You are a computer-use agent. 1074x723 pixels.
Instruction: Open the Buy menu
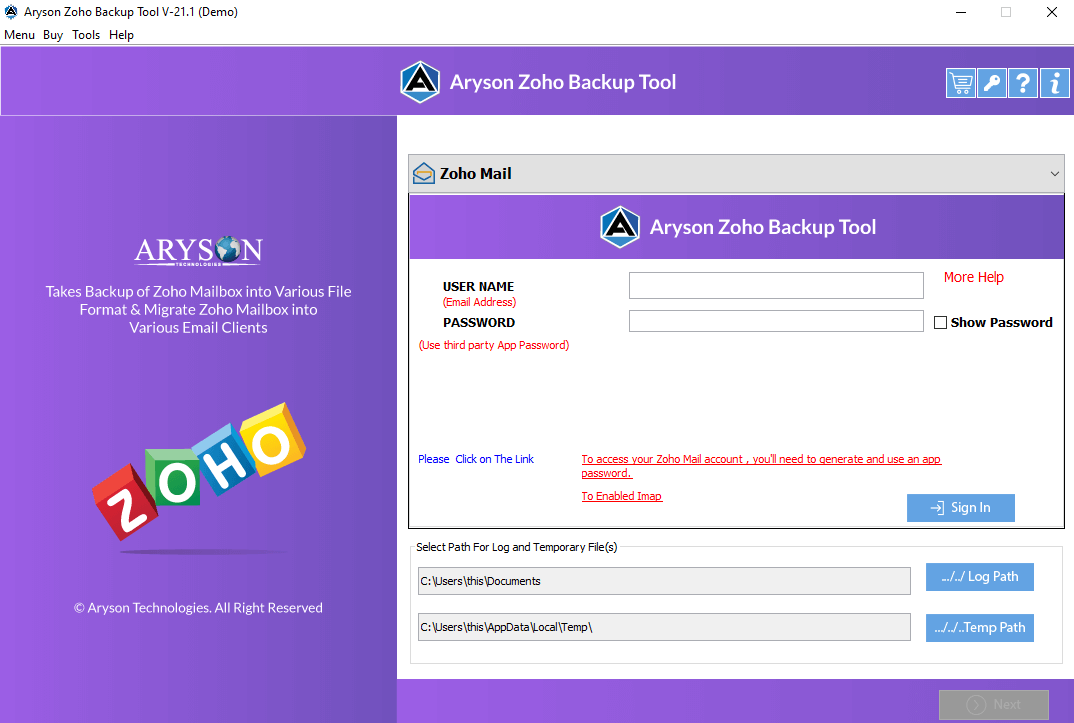pos(53,35)
